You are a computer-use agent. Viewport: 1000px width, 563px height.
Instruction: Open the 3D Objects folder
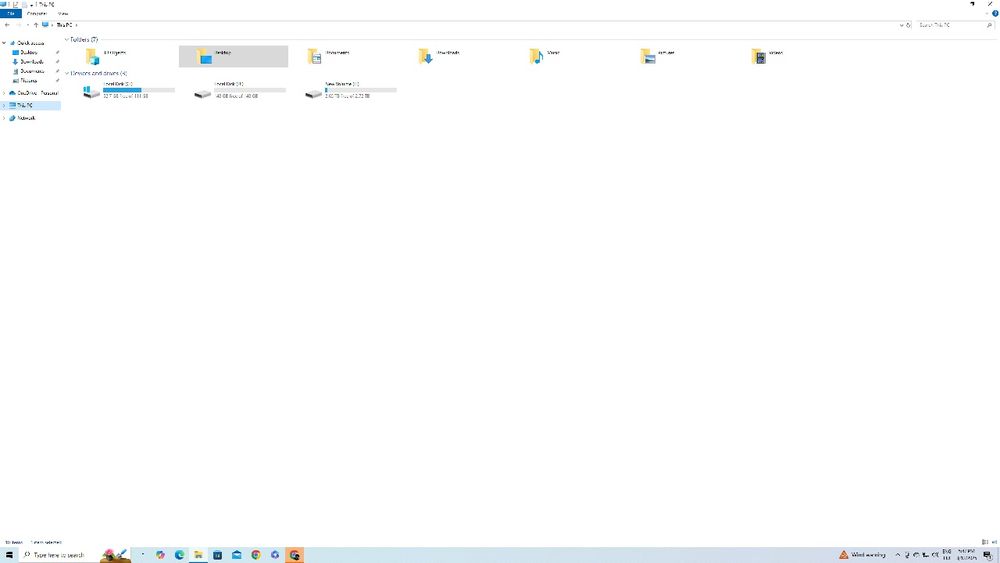coord(124,56)
